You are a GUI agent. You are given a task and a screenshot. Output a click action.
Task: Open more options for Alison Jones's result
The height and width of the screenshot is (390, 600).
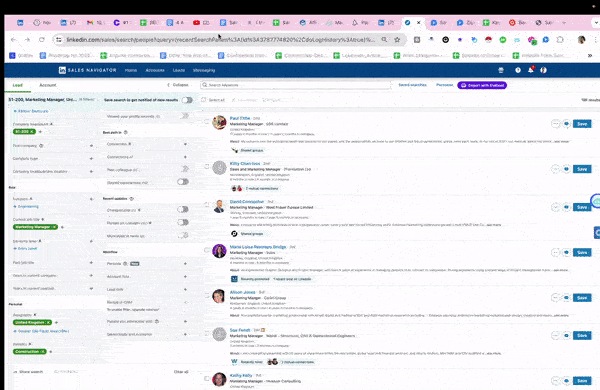555,297
